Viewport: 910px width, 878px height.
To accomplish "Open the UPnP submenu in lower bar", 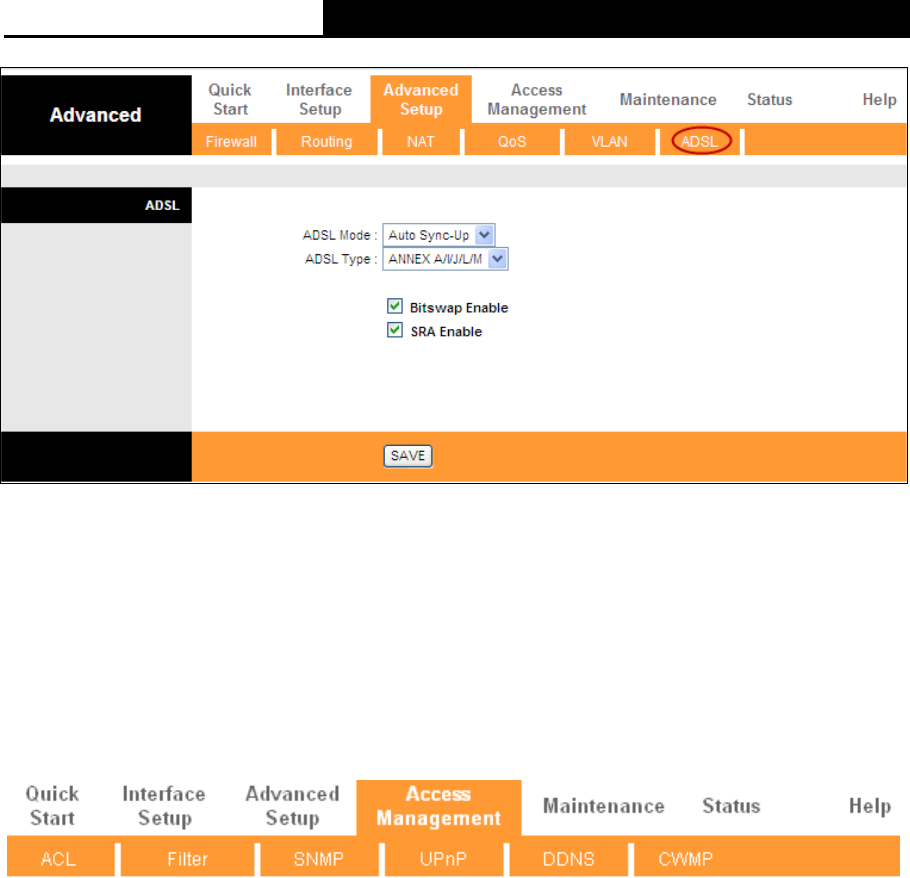I will (443, 859).
